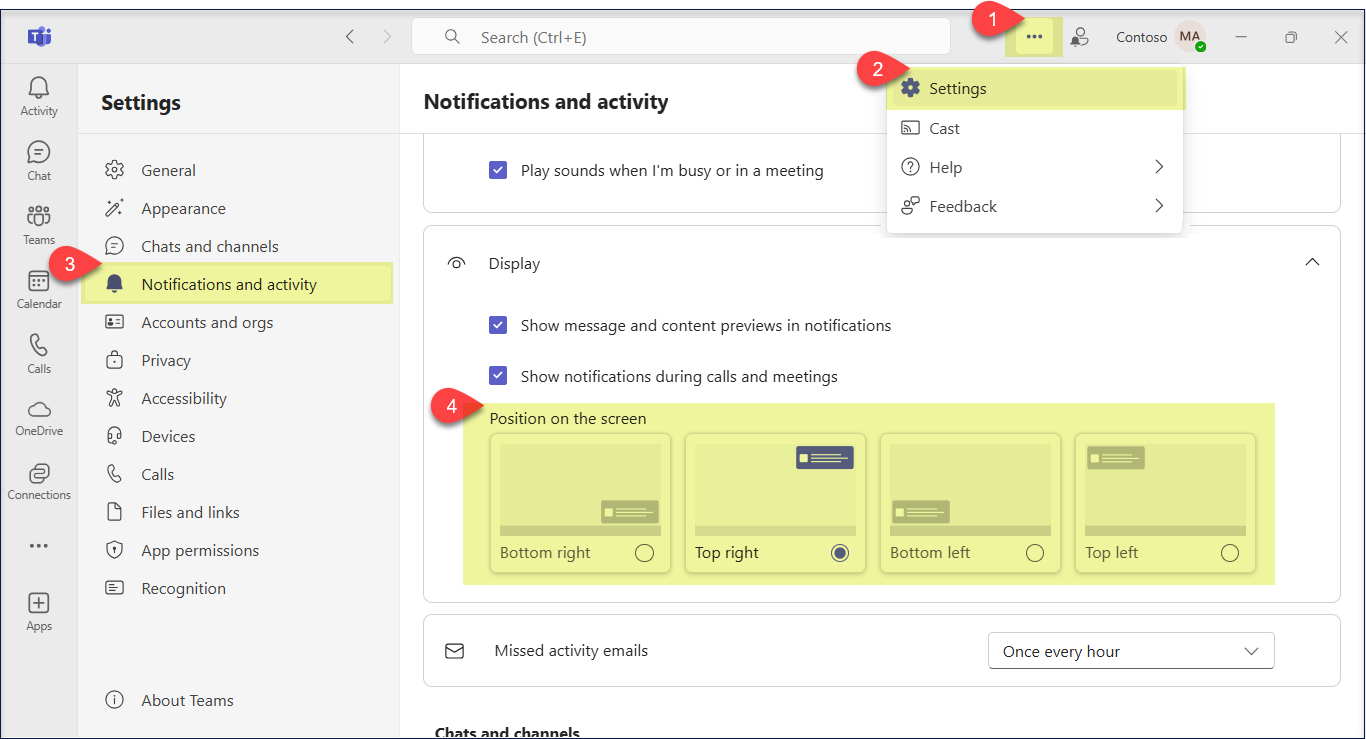Collapse the Display section chevron
1366x739 pixels.
[x=1312, y=263]
